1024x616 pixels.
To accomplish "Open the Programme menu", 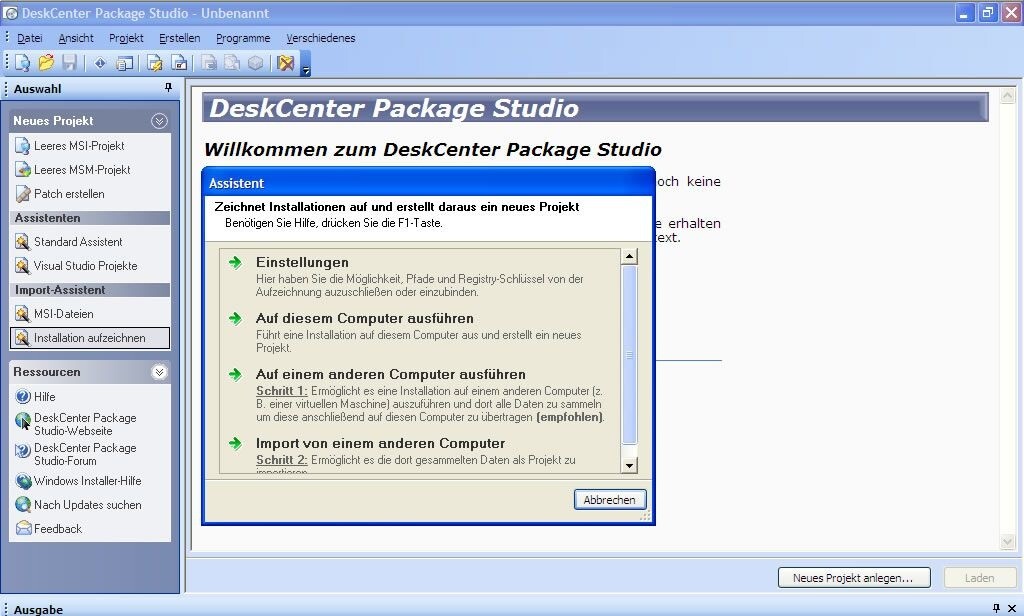I will tap(243, 38).
